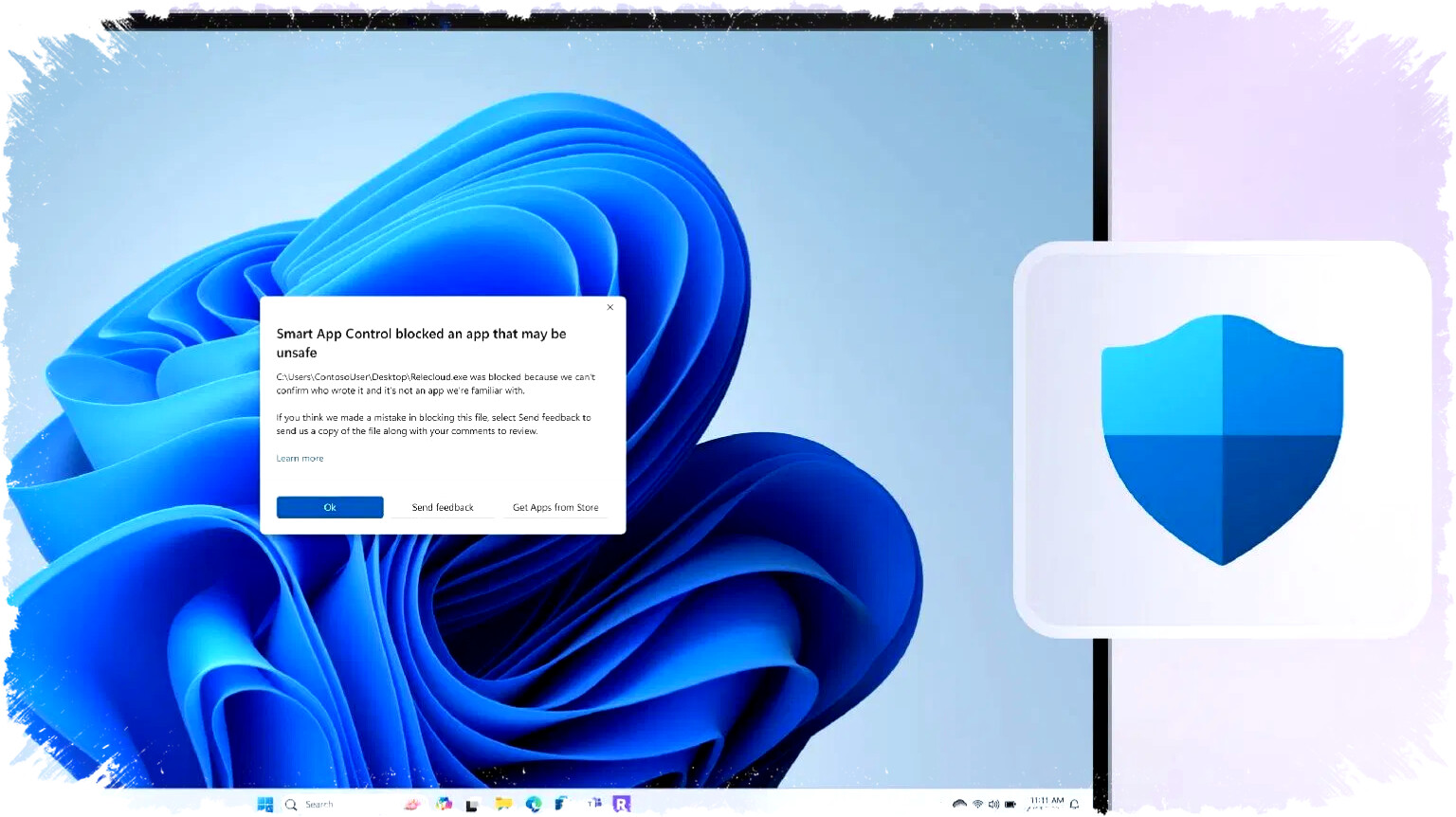Click the taskbar Search box

pyautogui.click(x=319, y=804)
